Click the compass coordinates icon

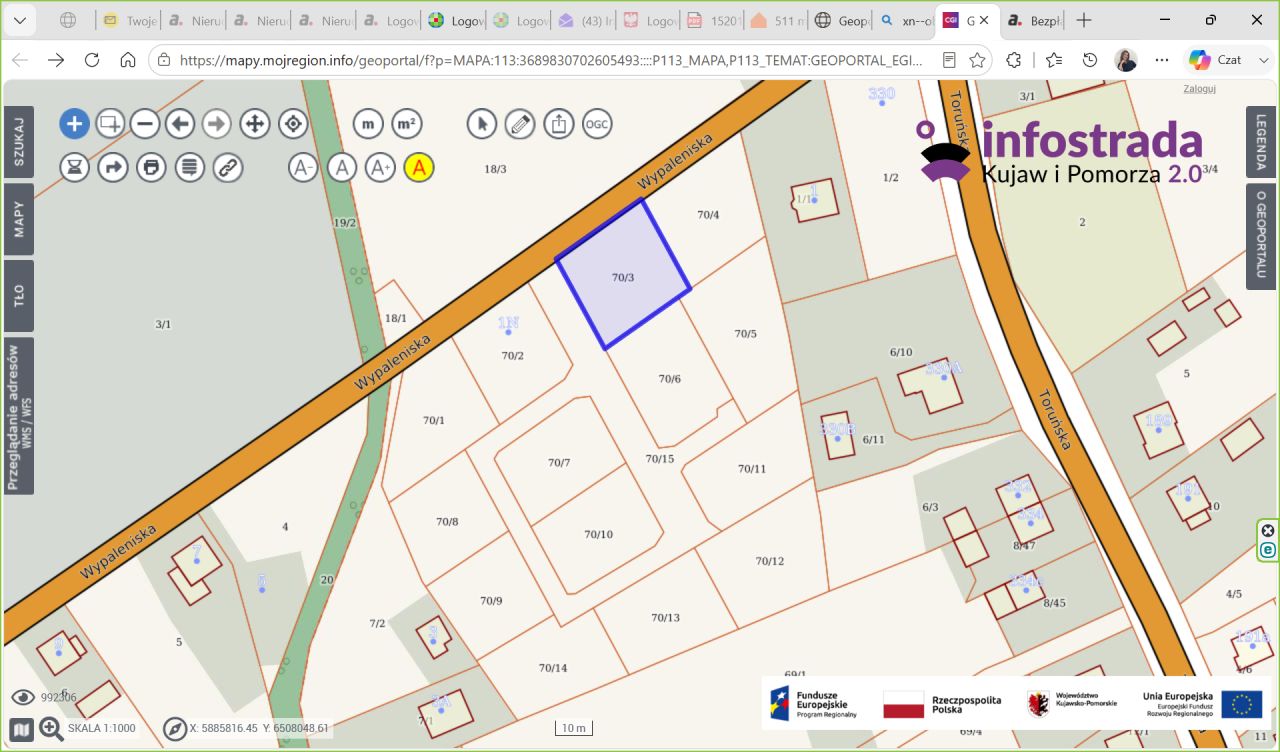(x=174, y=729)
